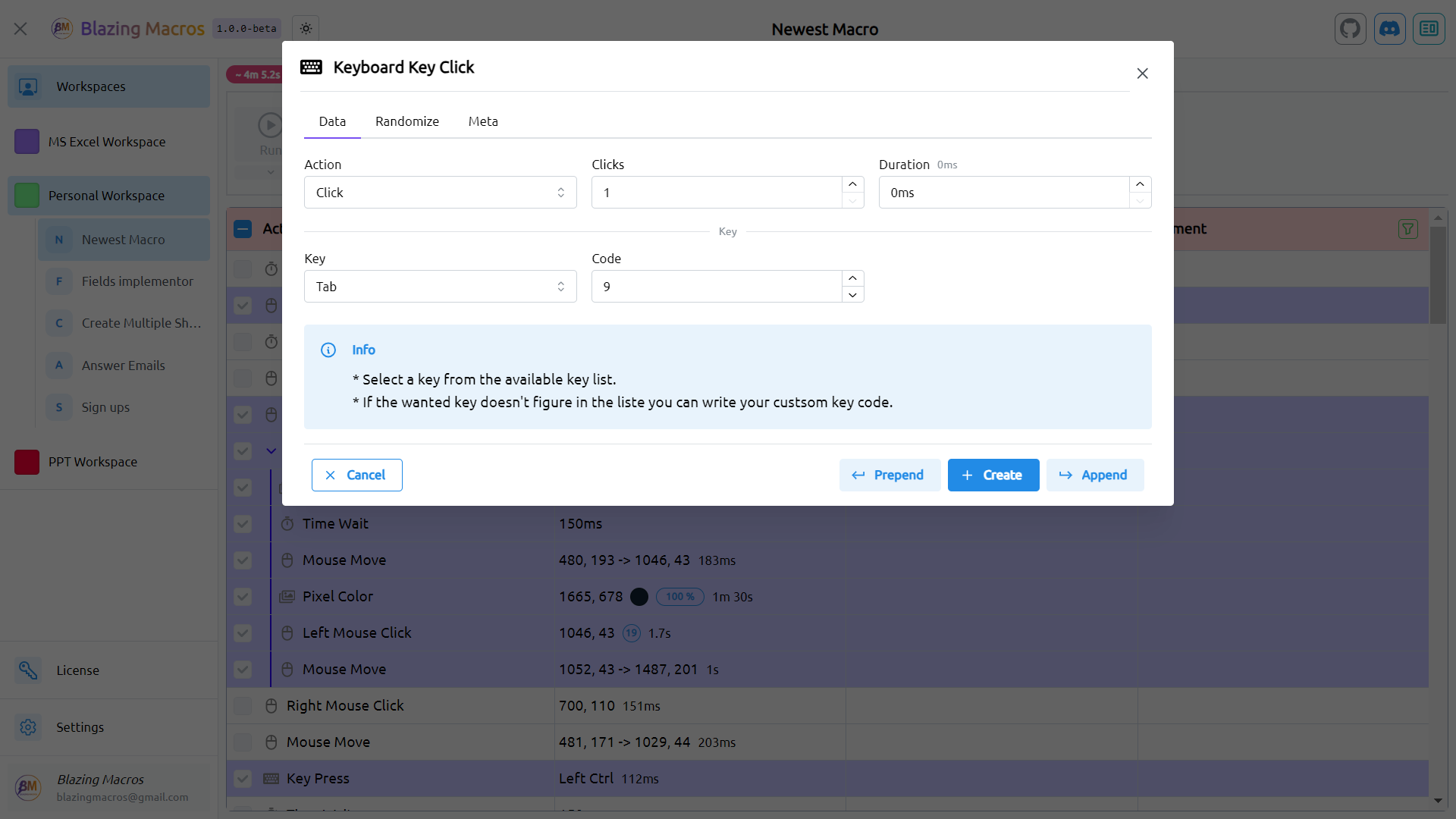Click the Right Mouse Click mouse icon
Image resolution: width=1456 pixels, height=819 pixels.
271,706
